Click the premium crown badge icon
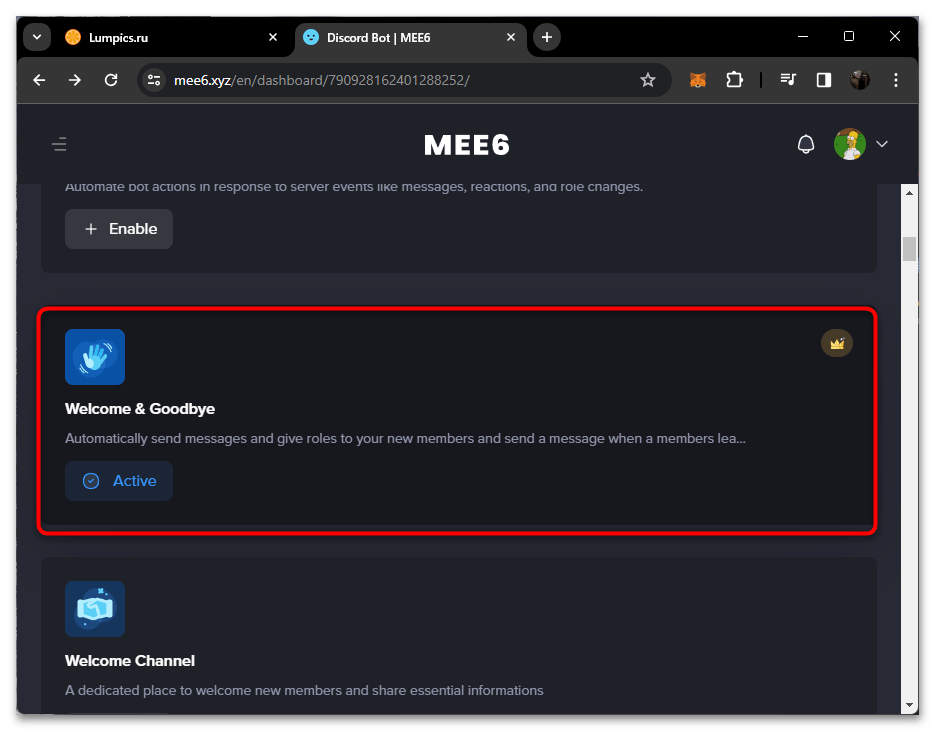 tap(837, 344)
